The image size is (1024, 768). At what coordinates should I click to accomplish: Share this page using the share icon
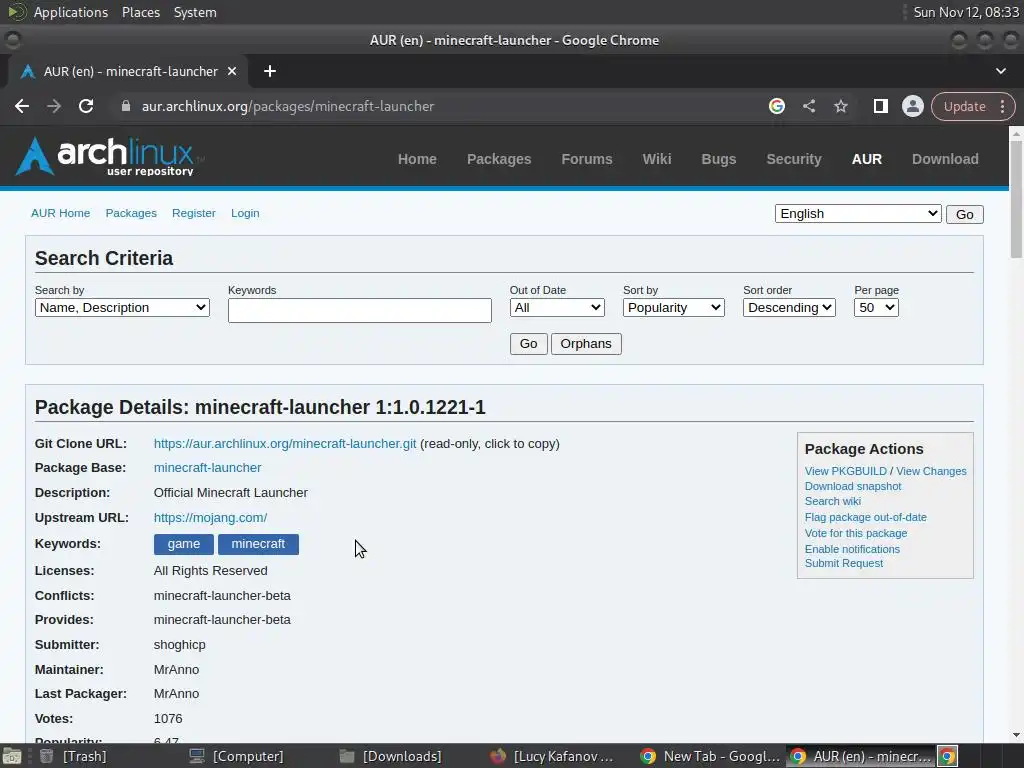coord(809,106)
